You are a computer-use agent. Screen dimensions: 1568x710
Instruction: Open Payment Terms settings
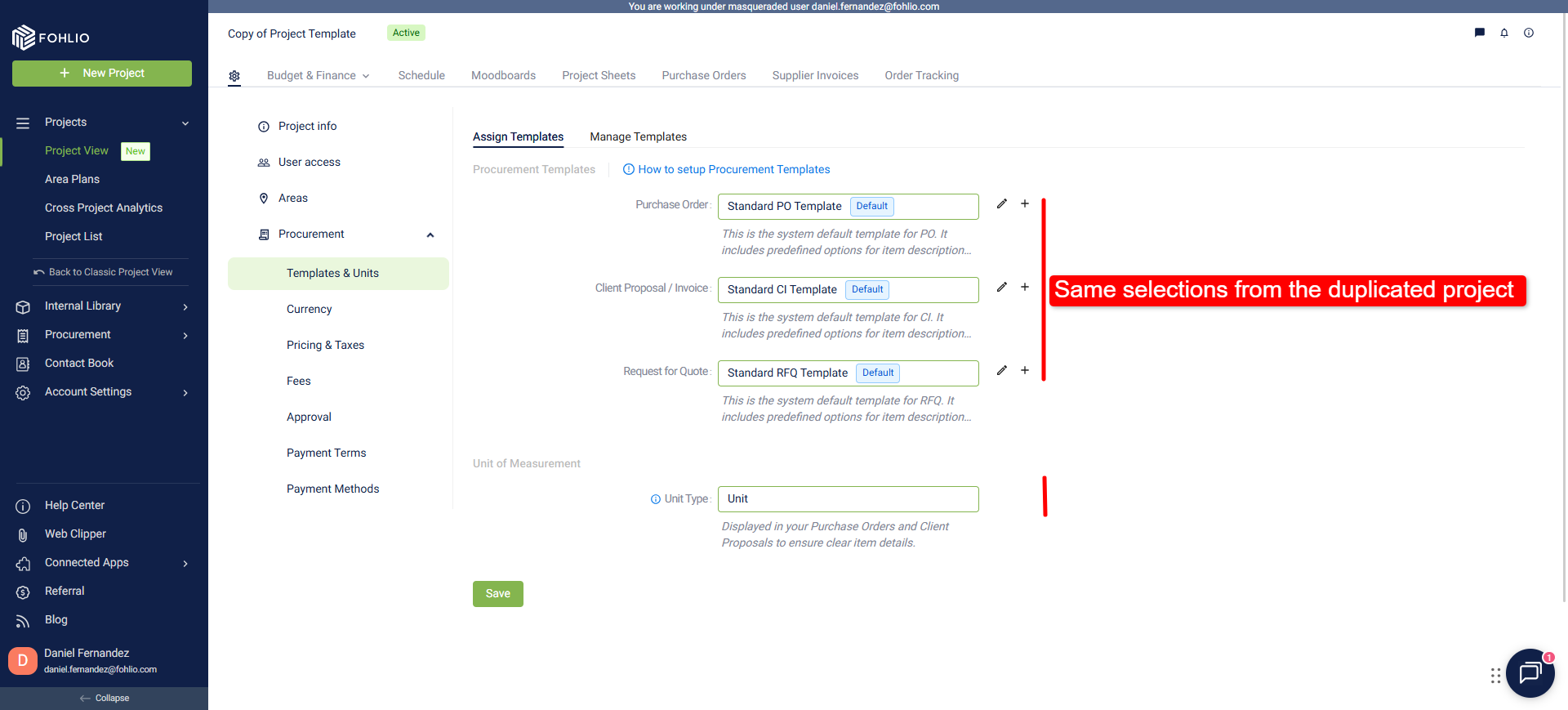pos(326,453)
